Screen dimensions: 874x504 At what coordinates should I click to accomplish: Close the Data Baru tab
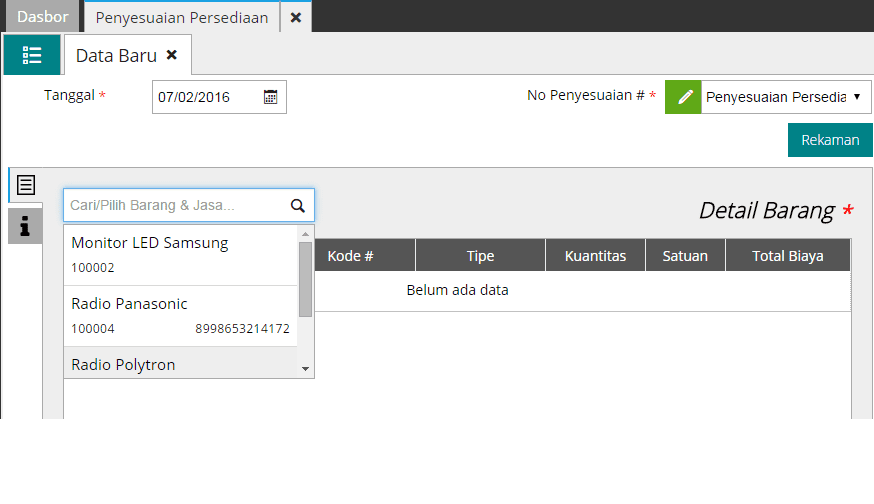(x=172, y=56)
